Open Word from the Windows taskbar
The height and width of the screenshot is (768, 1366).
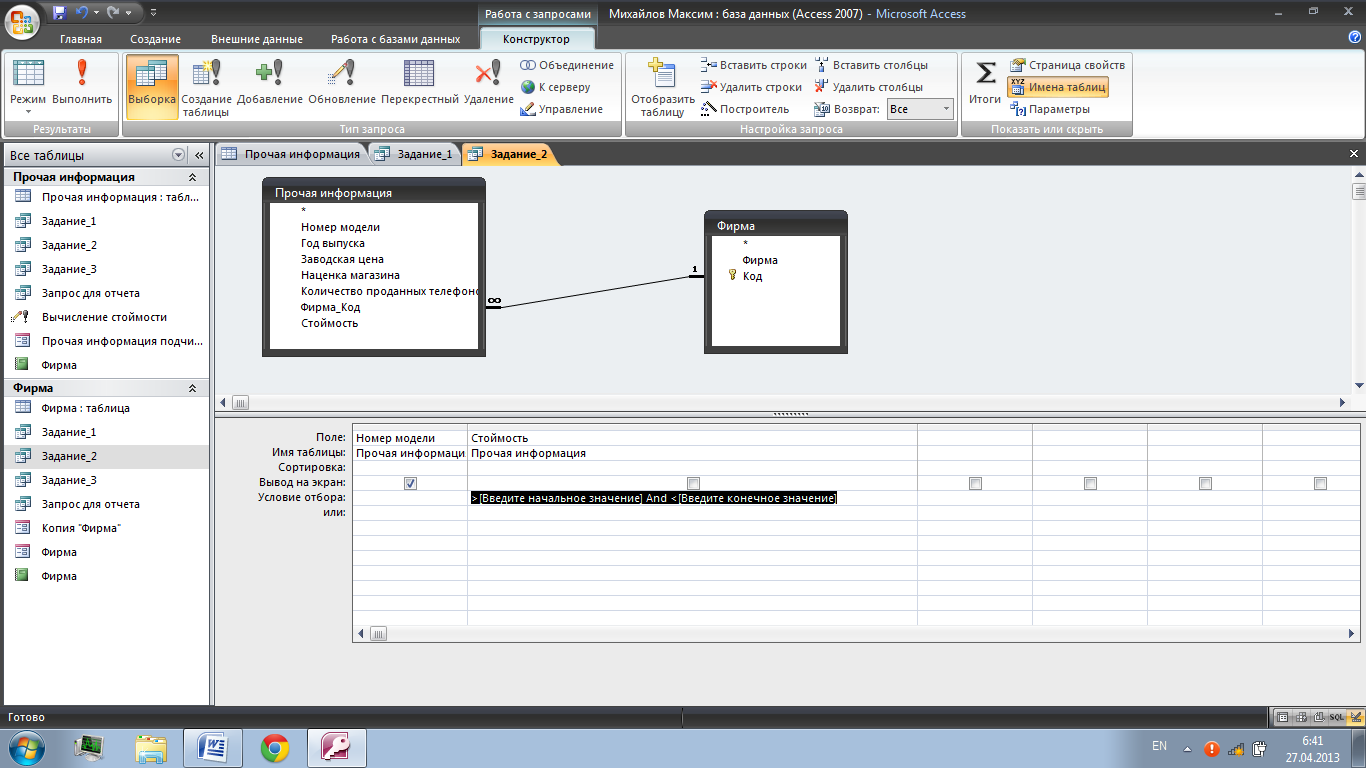213,747
